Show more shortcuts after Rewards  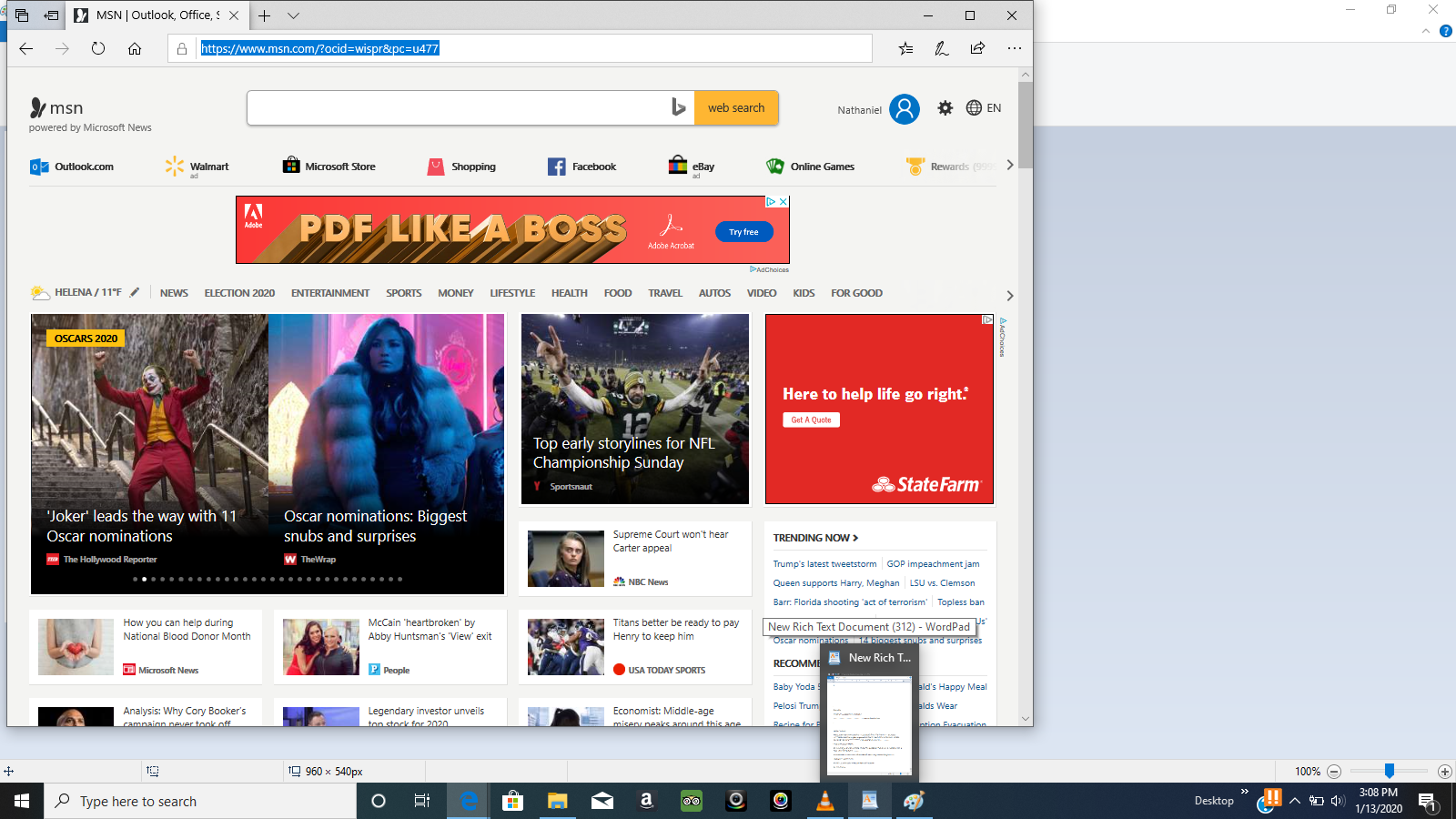pos(1009,166)
